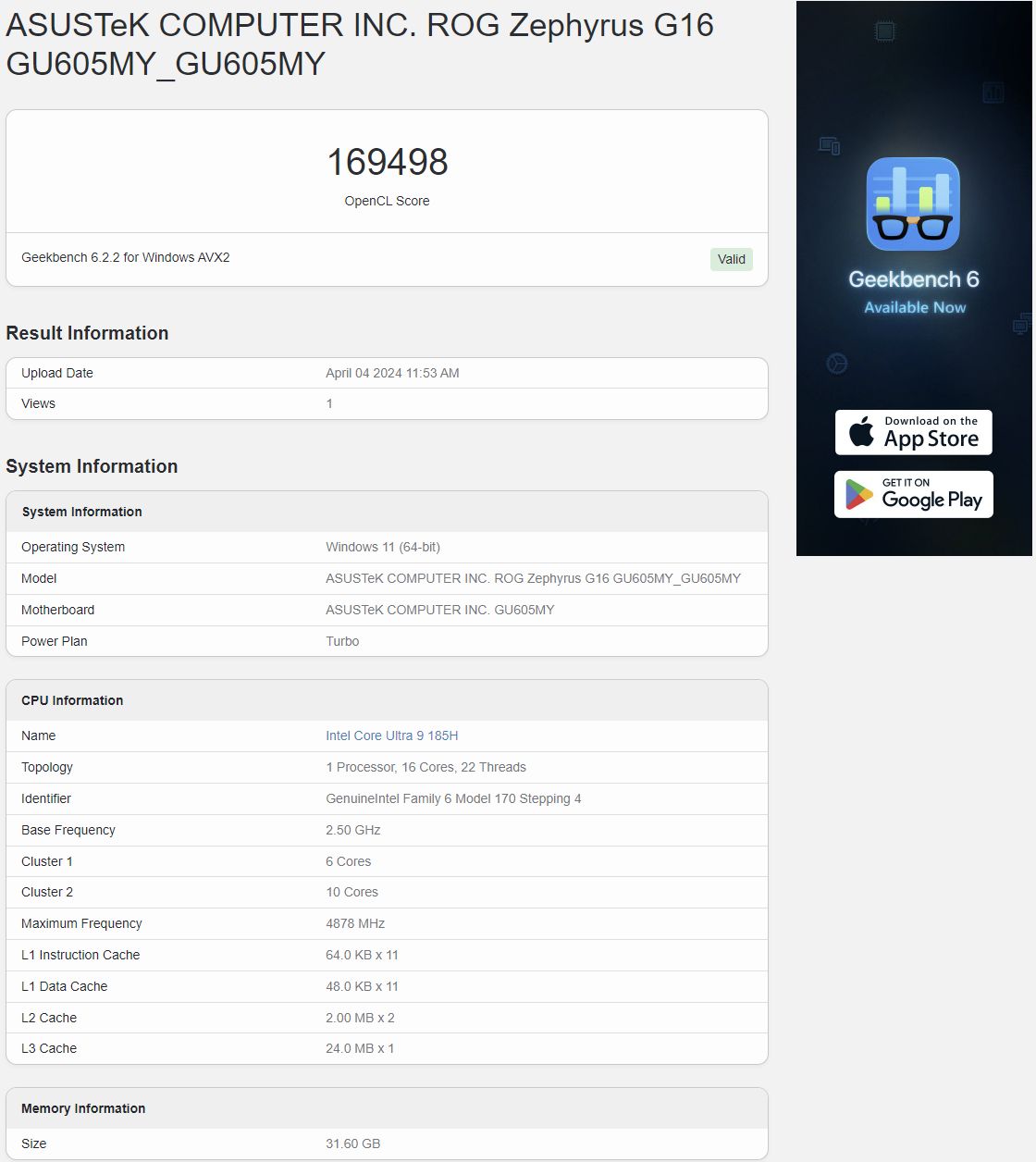Select the Model value ASUSTeK ROG Zephyrus G16
Image resolution: width=1036 pixels, height=1162 pixels.
[534, 578]
